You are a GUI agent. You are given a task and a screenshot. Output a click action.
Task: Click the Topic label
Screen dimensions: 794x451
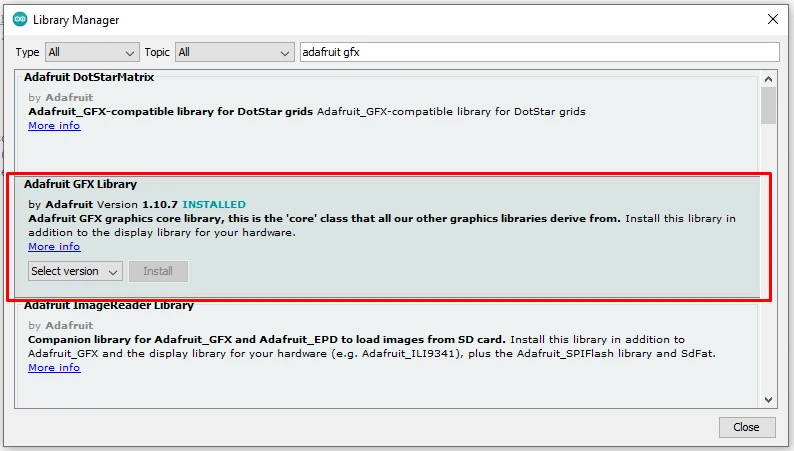click(x=157, y=52)
